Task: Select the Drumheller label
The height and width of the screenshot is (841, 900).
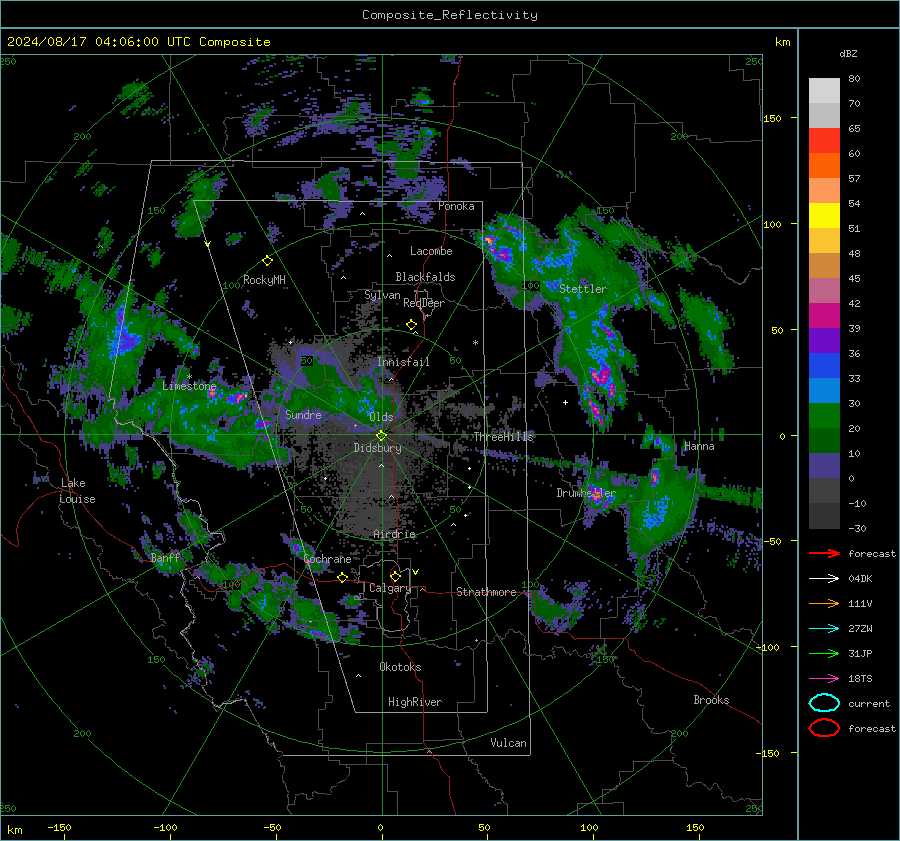Action: [x=586, y=493]
